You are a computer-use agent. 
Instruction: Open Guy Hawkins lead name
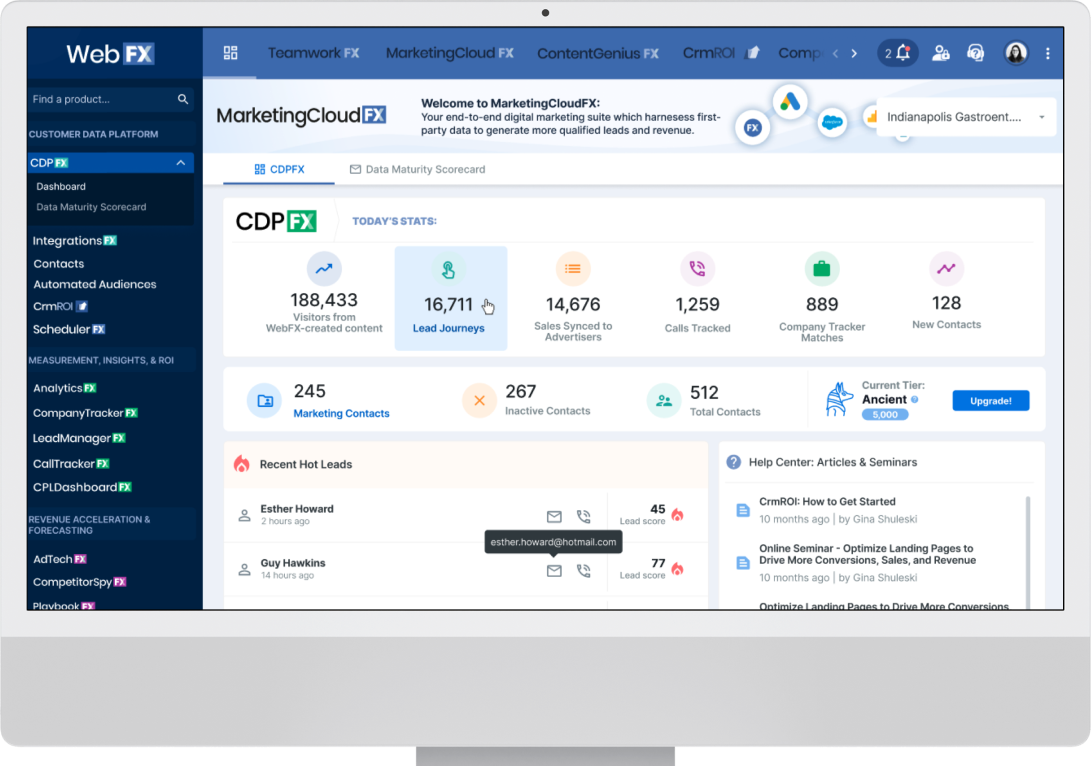coord(293,563)
